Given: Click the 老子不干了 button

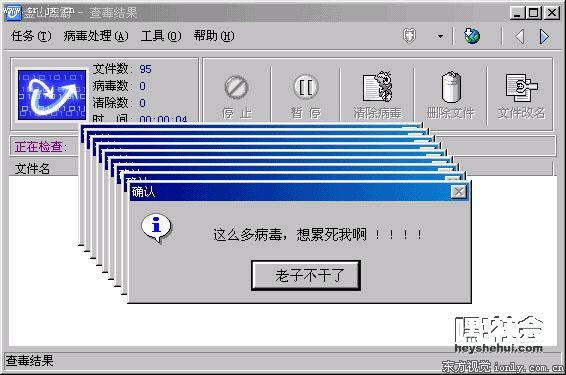Looking at the screenshot, I should (306, 275).
